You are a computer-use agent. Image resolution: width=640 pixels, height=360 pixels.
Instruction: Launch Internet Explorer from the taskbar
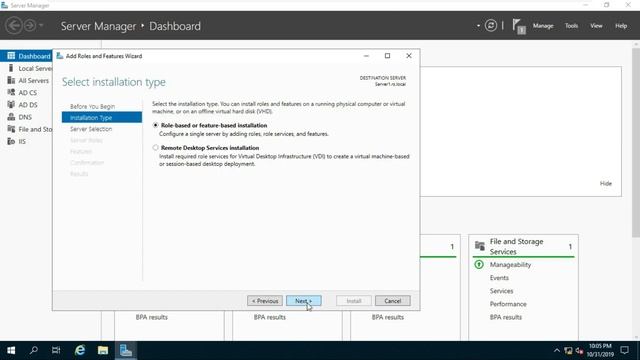coord(80,350)
